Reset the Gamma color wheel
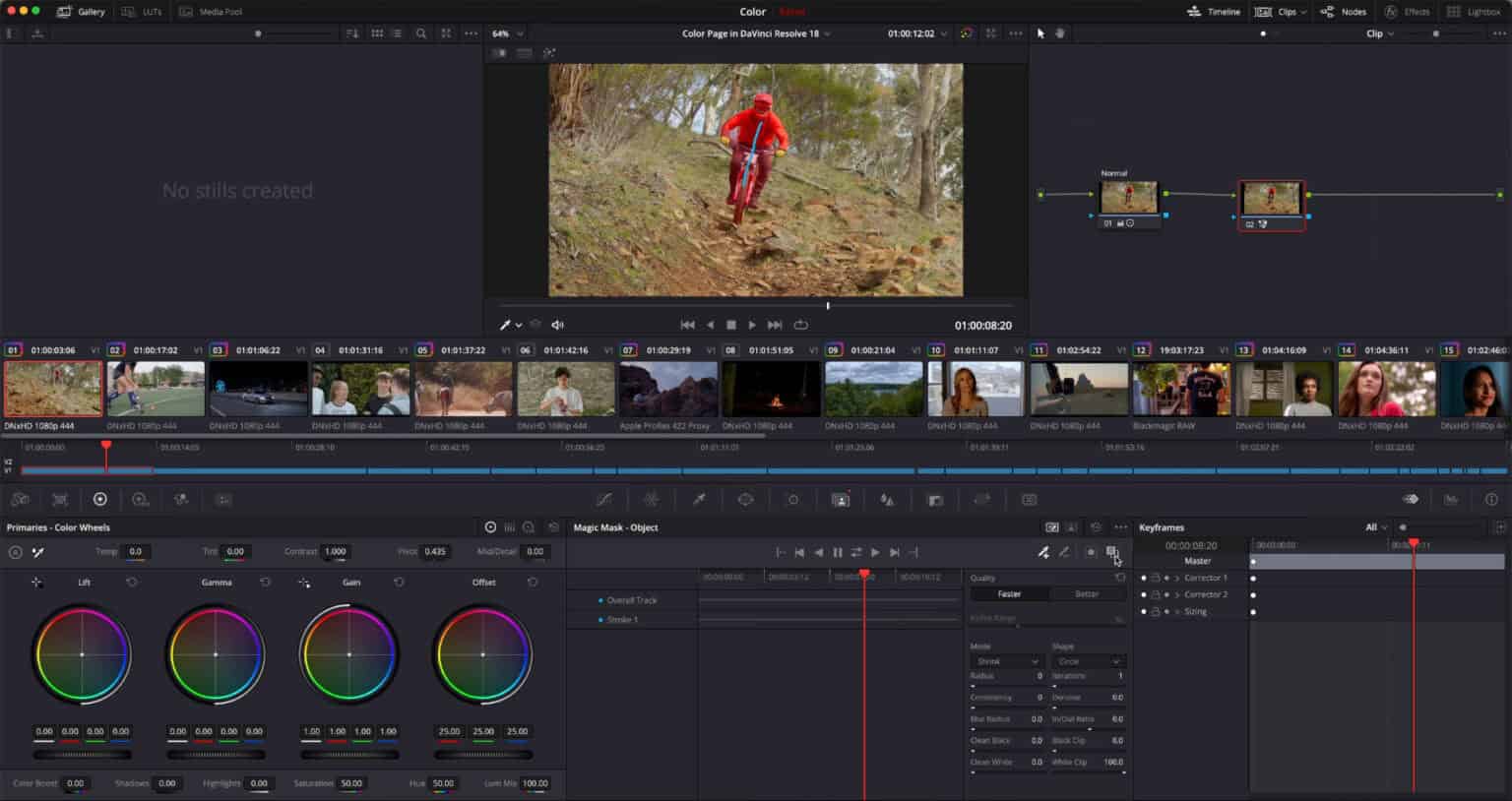Screen dimensions: 1512x801 click(265, 583)
